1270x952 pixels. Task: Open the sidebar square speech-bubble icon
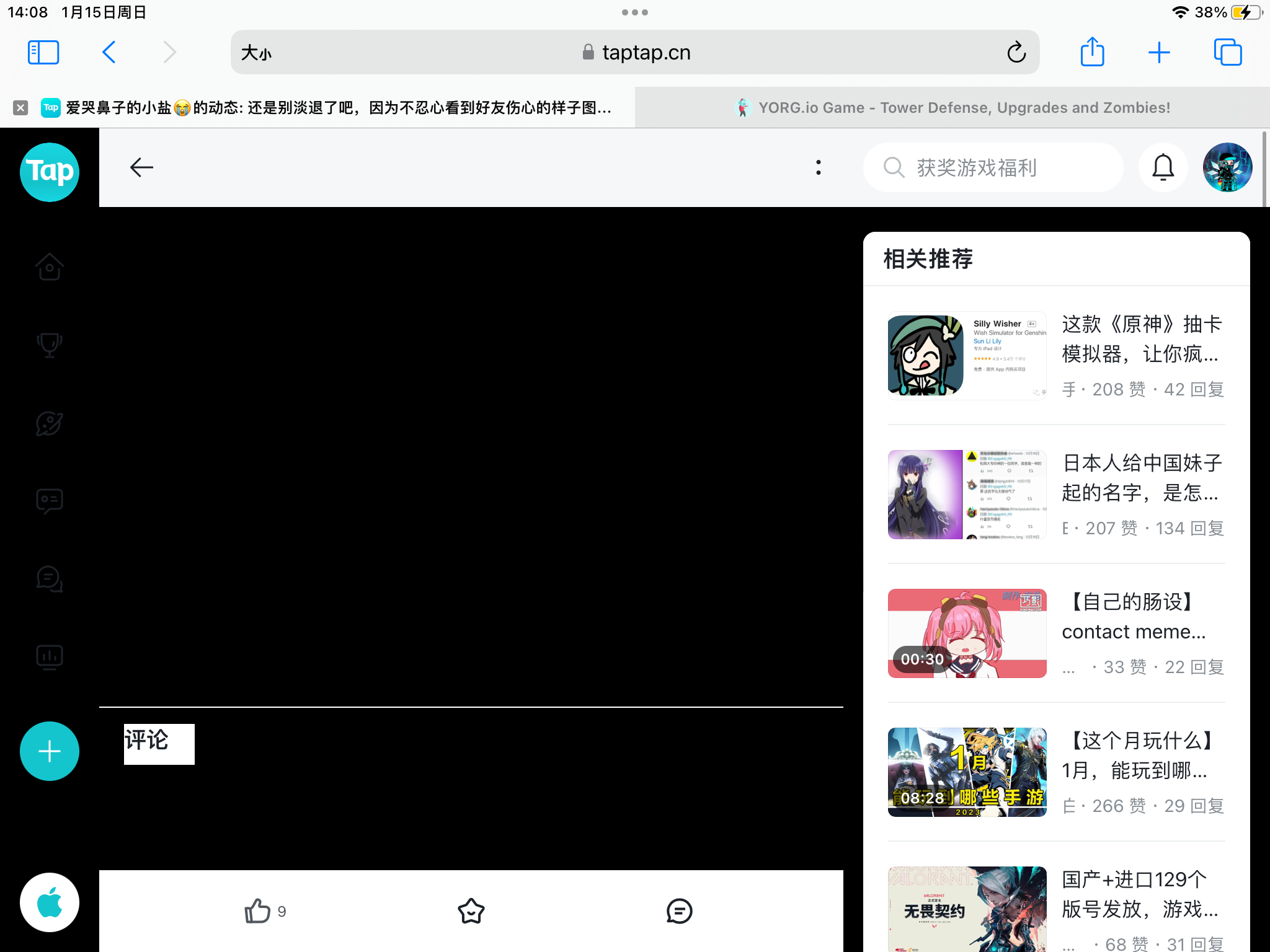click(50, 501)
